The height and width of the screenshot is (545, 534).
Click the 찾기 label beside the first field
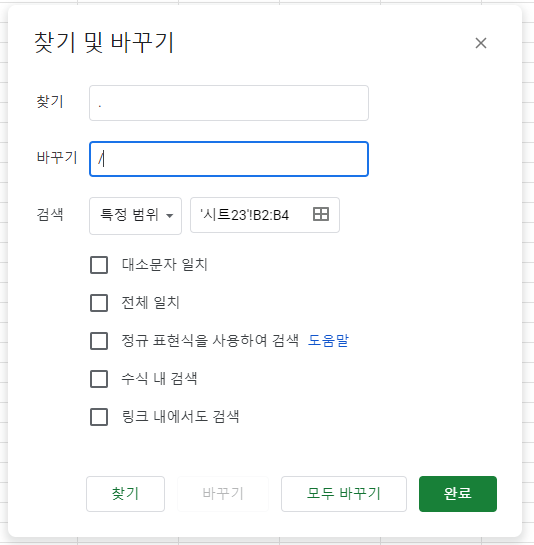[50, 101]
